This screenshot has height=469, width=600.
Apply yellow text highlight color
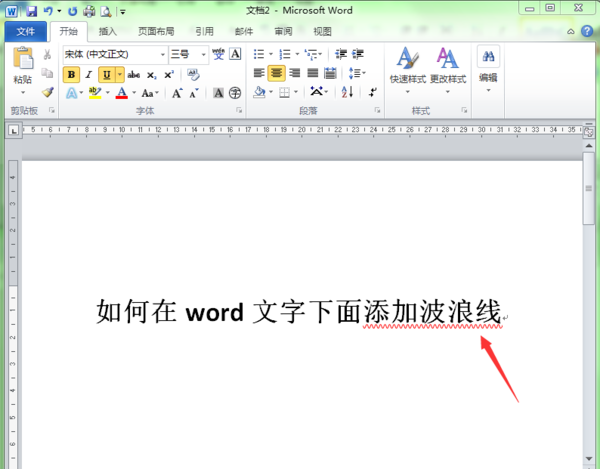point(95,93)
